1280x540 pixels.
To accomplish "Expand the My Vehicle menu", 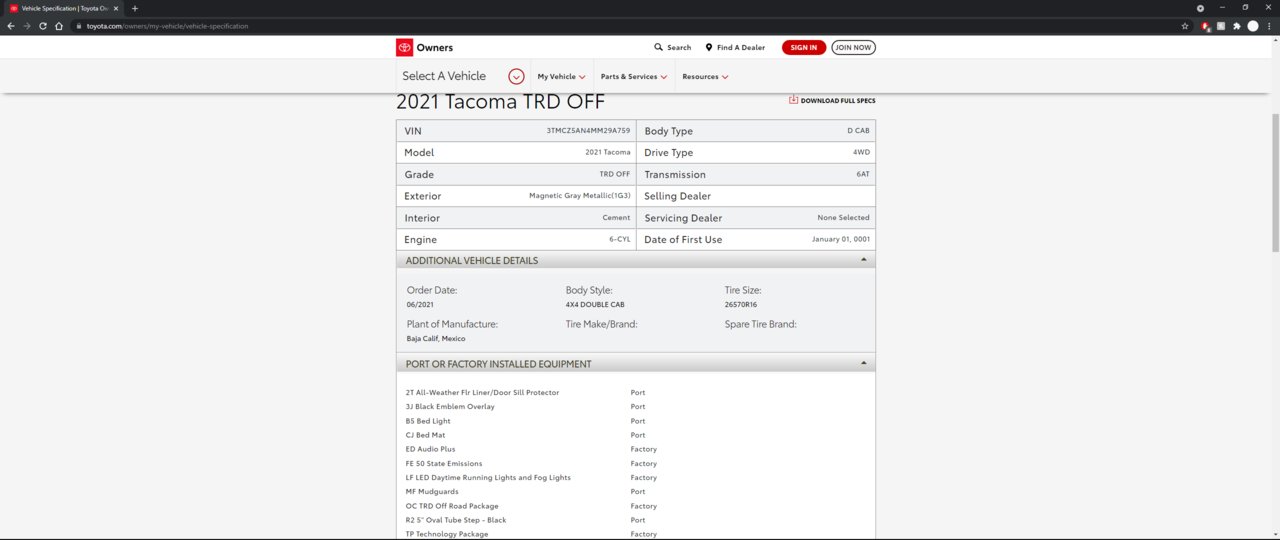I will (x=561, y=77).
